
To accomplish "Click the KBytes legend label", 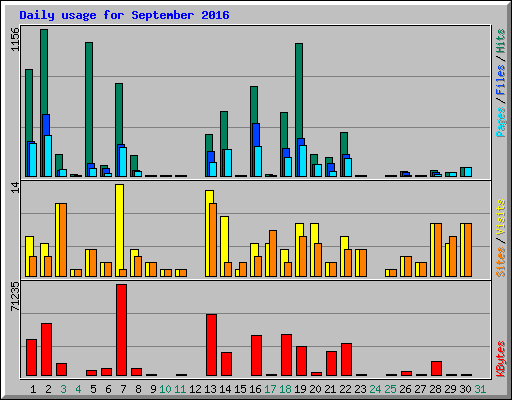I will [x=501, y=359].
